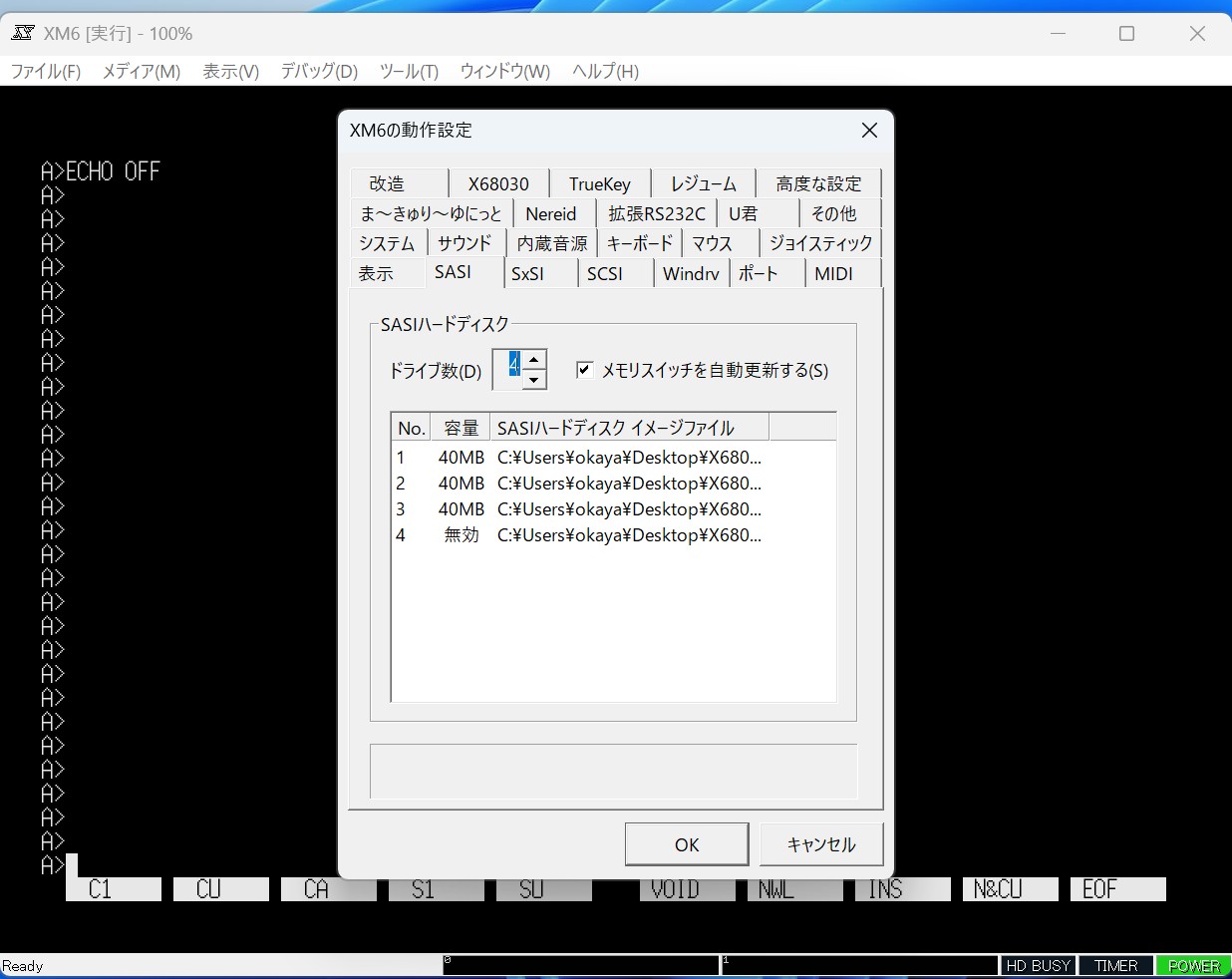Switch to the 高度な設定 tab

click(x=818, y=183)
